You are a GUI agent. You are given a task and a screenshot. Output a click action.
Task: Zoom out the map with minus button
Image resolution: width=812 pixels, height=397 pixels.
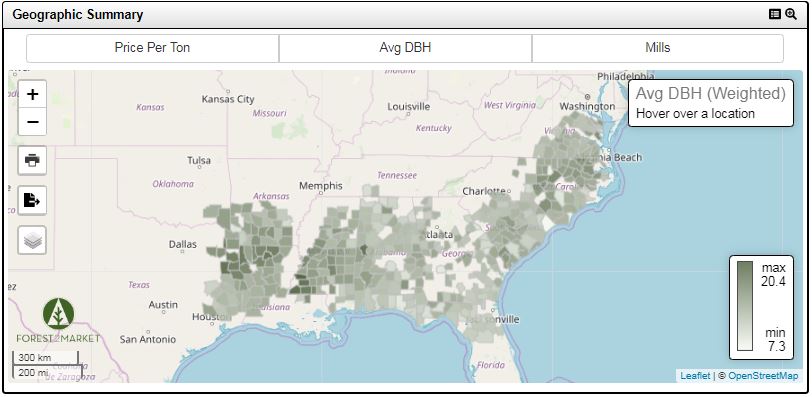pos(33,122)
